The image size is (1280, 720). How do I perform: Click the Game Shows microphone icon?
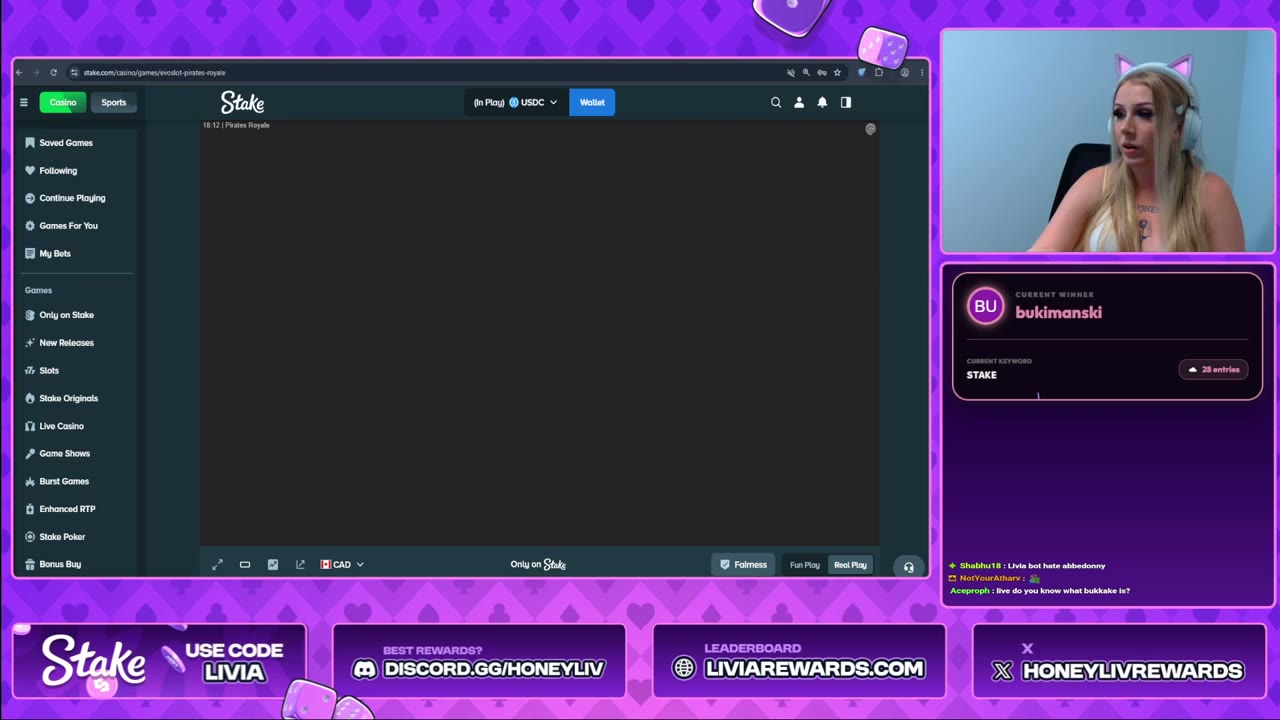click(x=30, y=454)
